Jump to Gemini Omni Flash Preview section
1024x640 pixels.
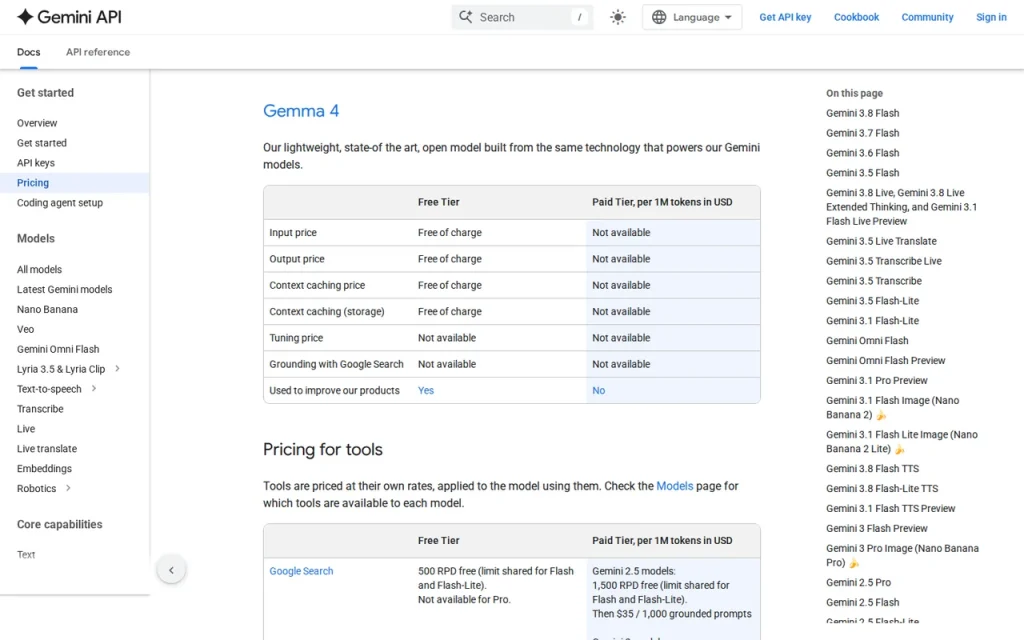(886, 360)
